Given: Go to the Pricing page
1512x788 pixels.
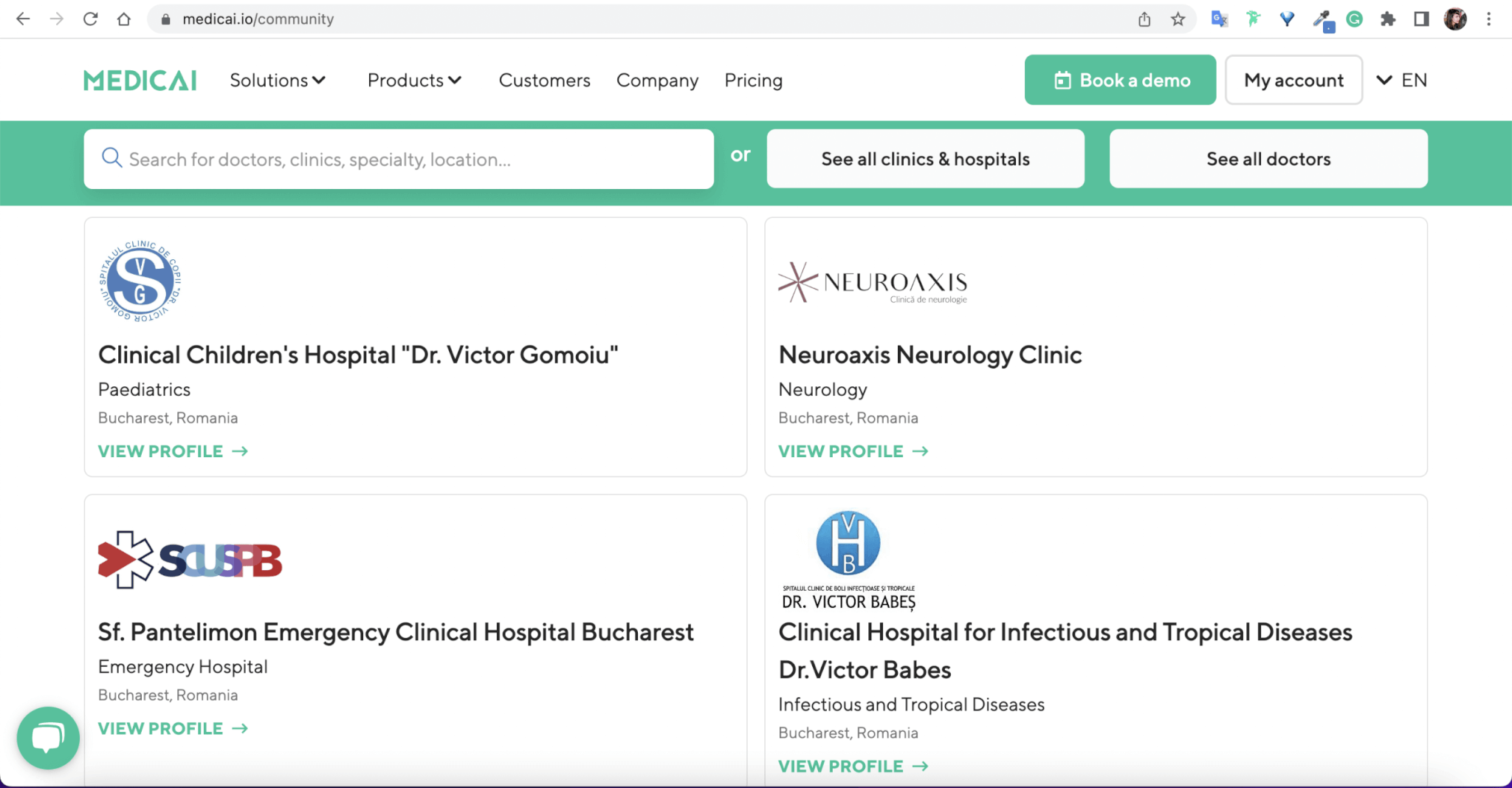Looking at the screenshot, I should click(x=753, y=80).
